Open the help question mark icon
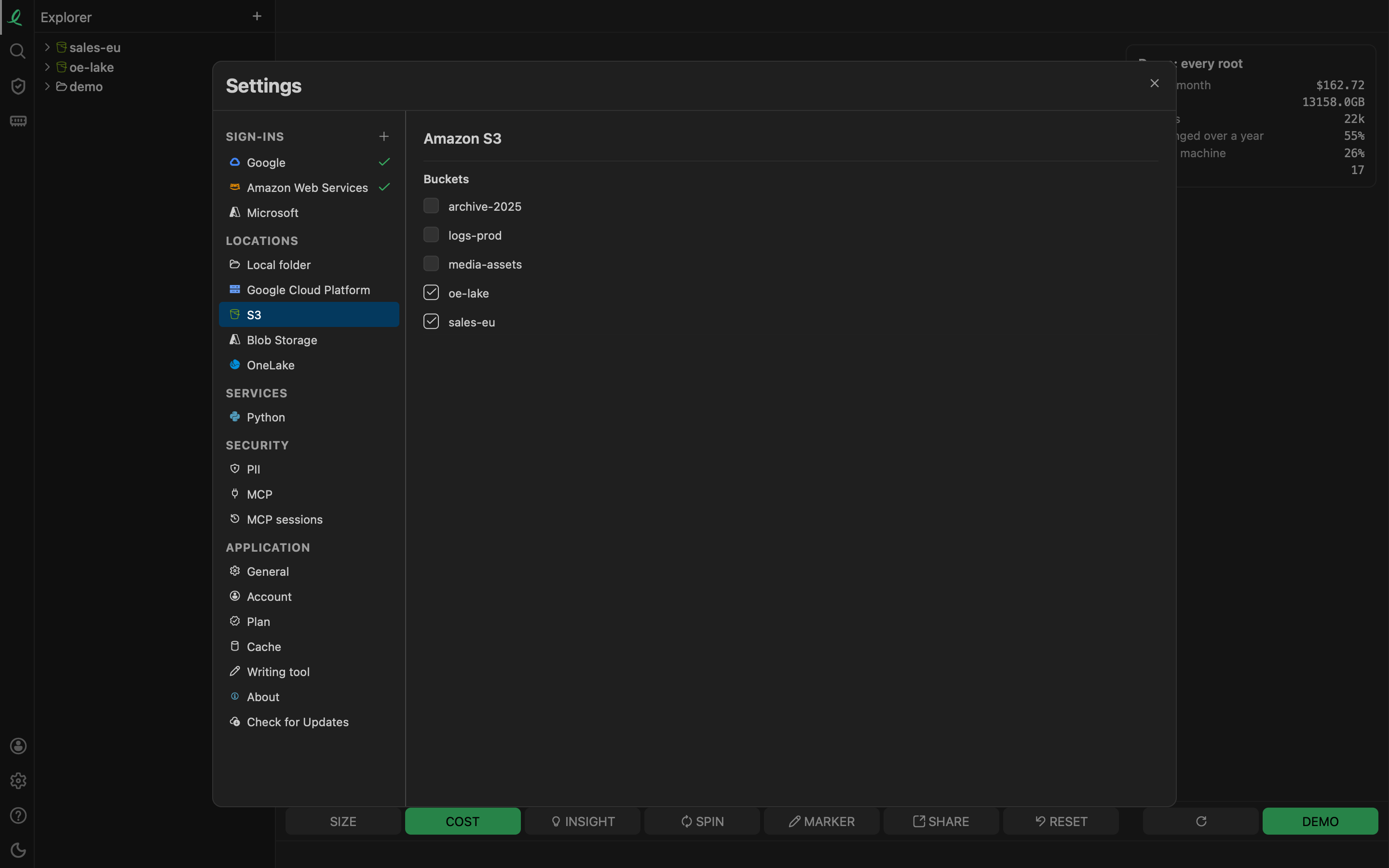The height and width of the screenshot is (868, 1389). pos(18,815)
